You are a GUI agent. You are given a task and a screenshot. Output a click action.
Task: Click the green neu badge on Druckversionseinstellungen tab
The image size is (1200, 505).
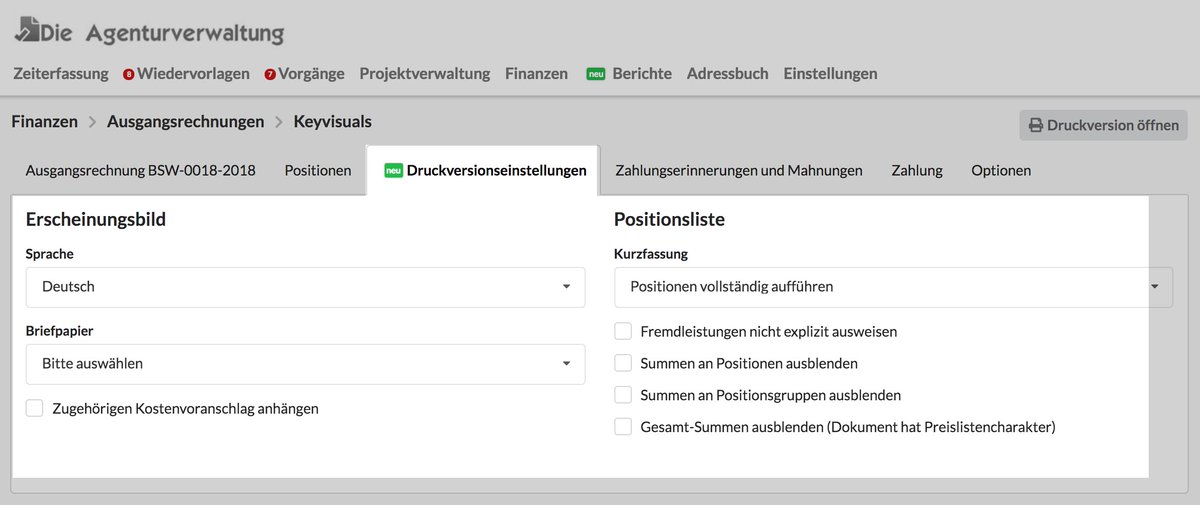(393, 171)
